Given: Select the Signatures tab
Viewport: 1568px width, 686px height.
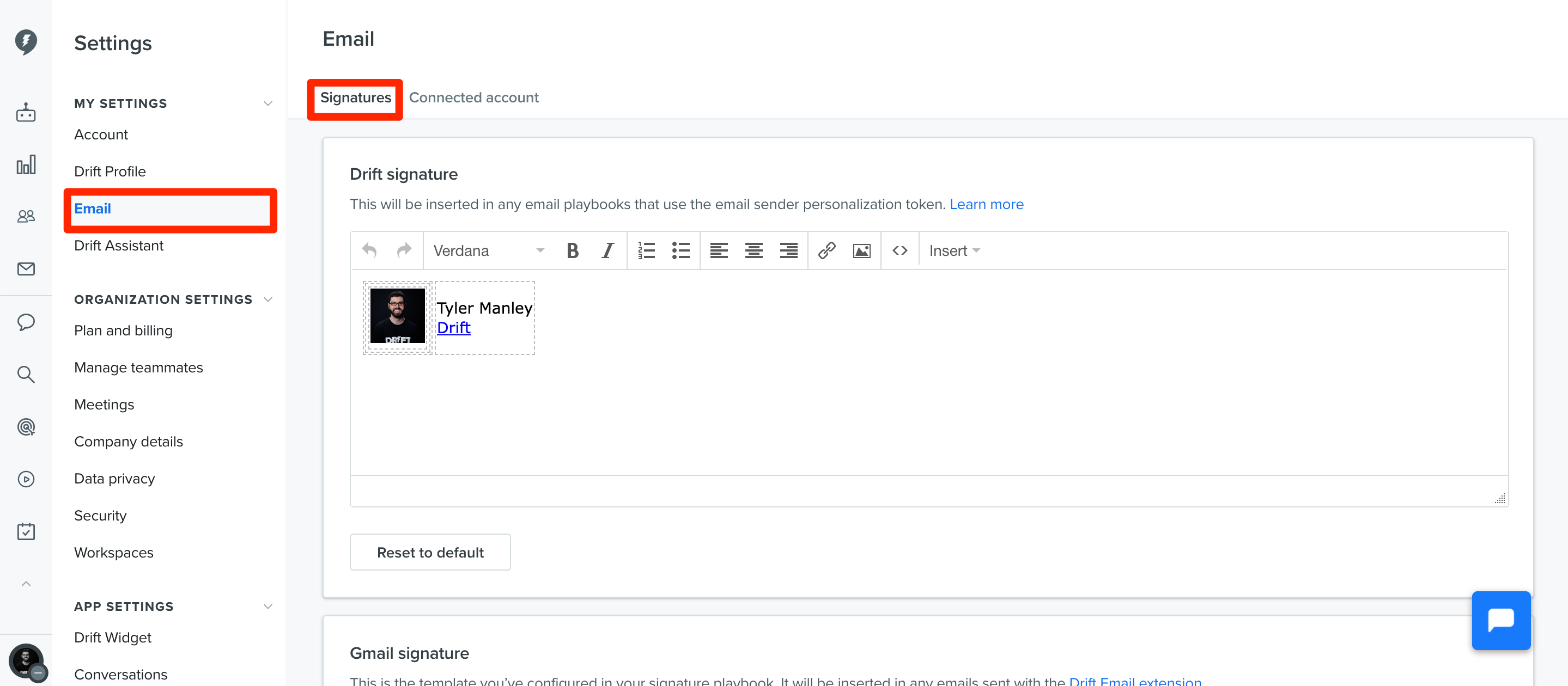Looking at the screenshot, I should click(x=355, y=97).
